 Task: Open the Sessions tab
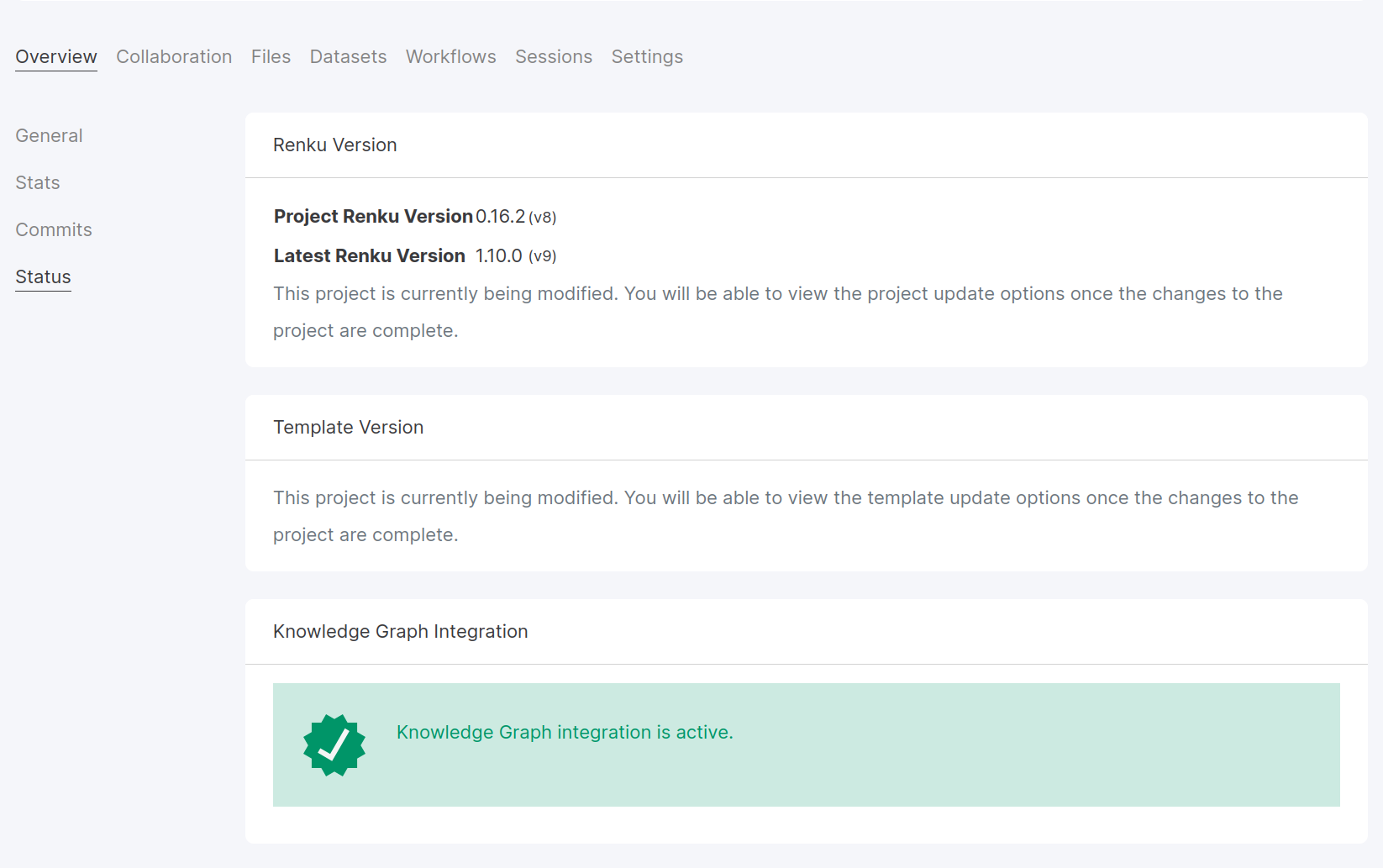(554, 56)
